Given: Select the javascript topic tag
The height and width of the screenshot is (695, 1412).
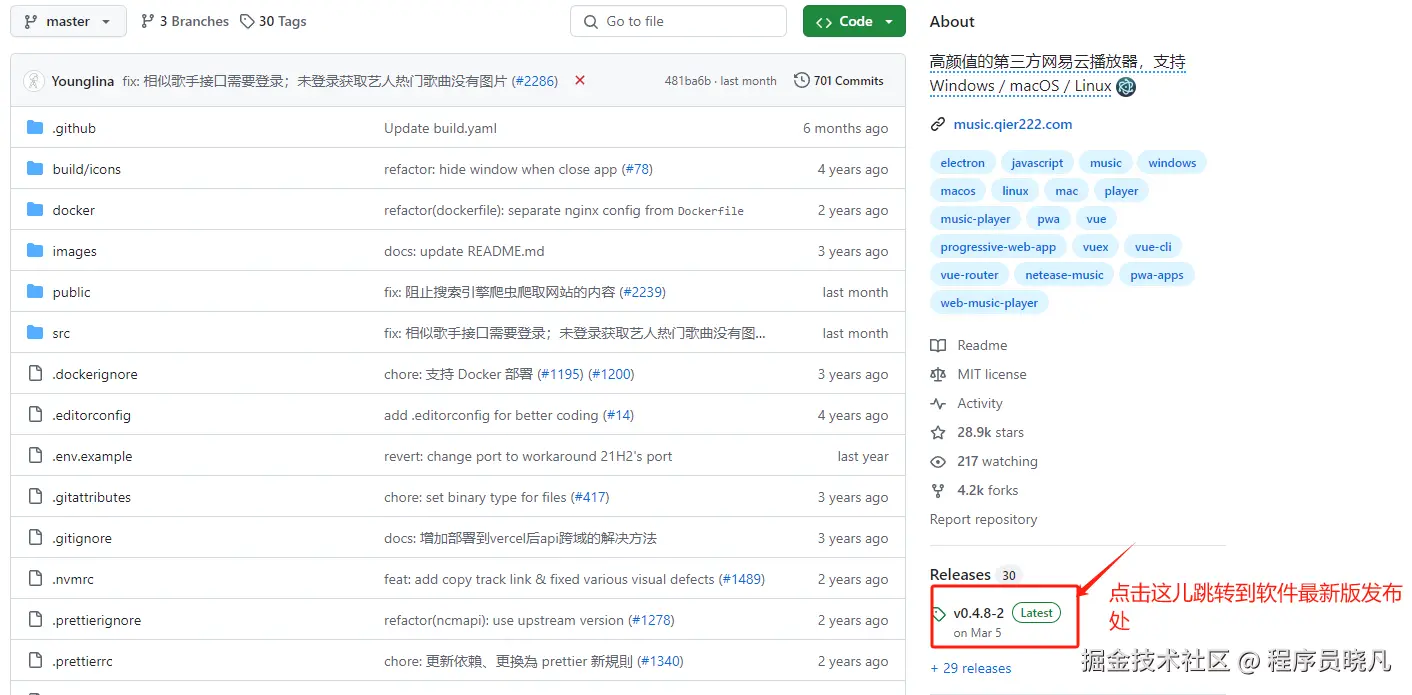Looking at the screenshot, I should [x=1037, y=163].
